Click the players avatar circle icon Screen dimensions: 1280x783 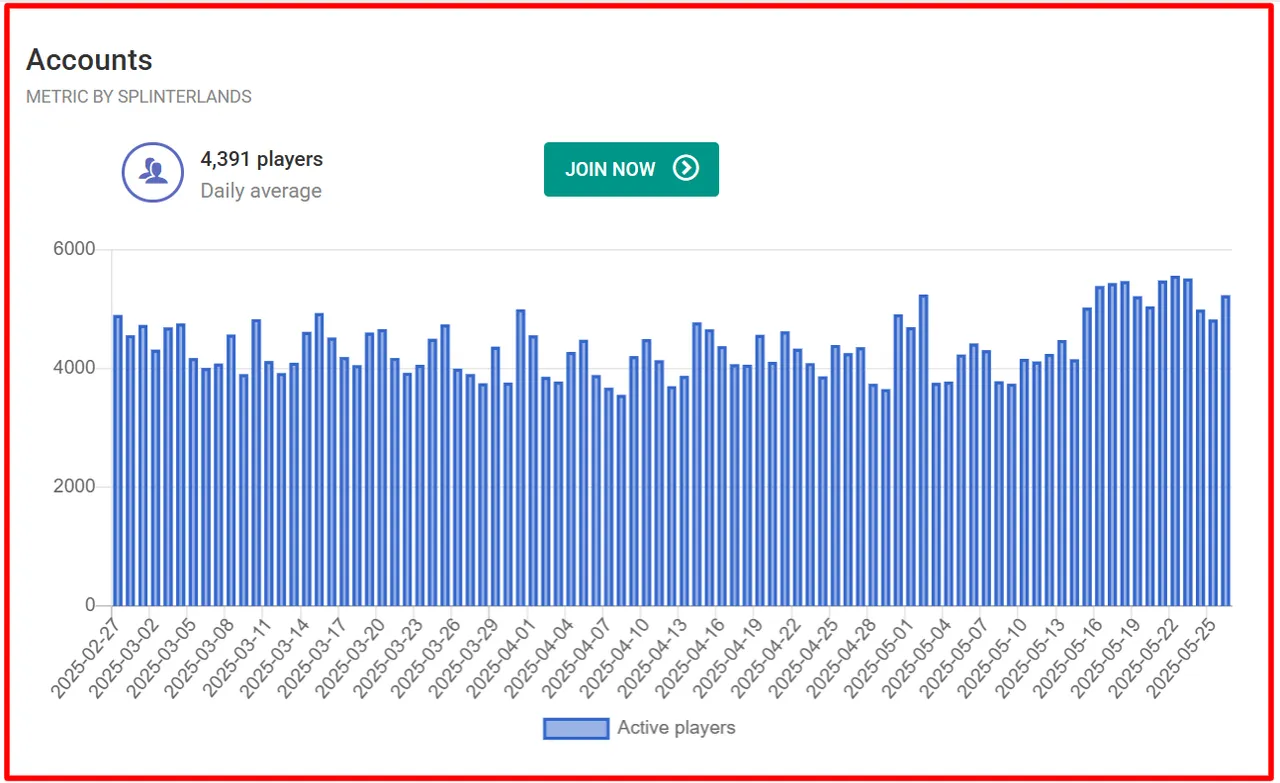tap(153, 172)
